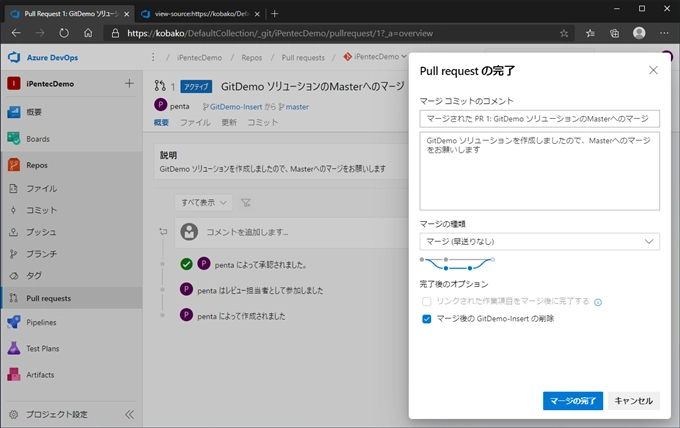This screenshot has height=428, width=680.
Task: Click the Repos breadcrumb link
Action: [x=252, y=58]
